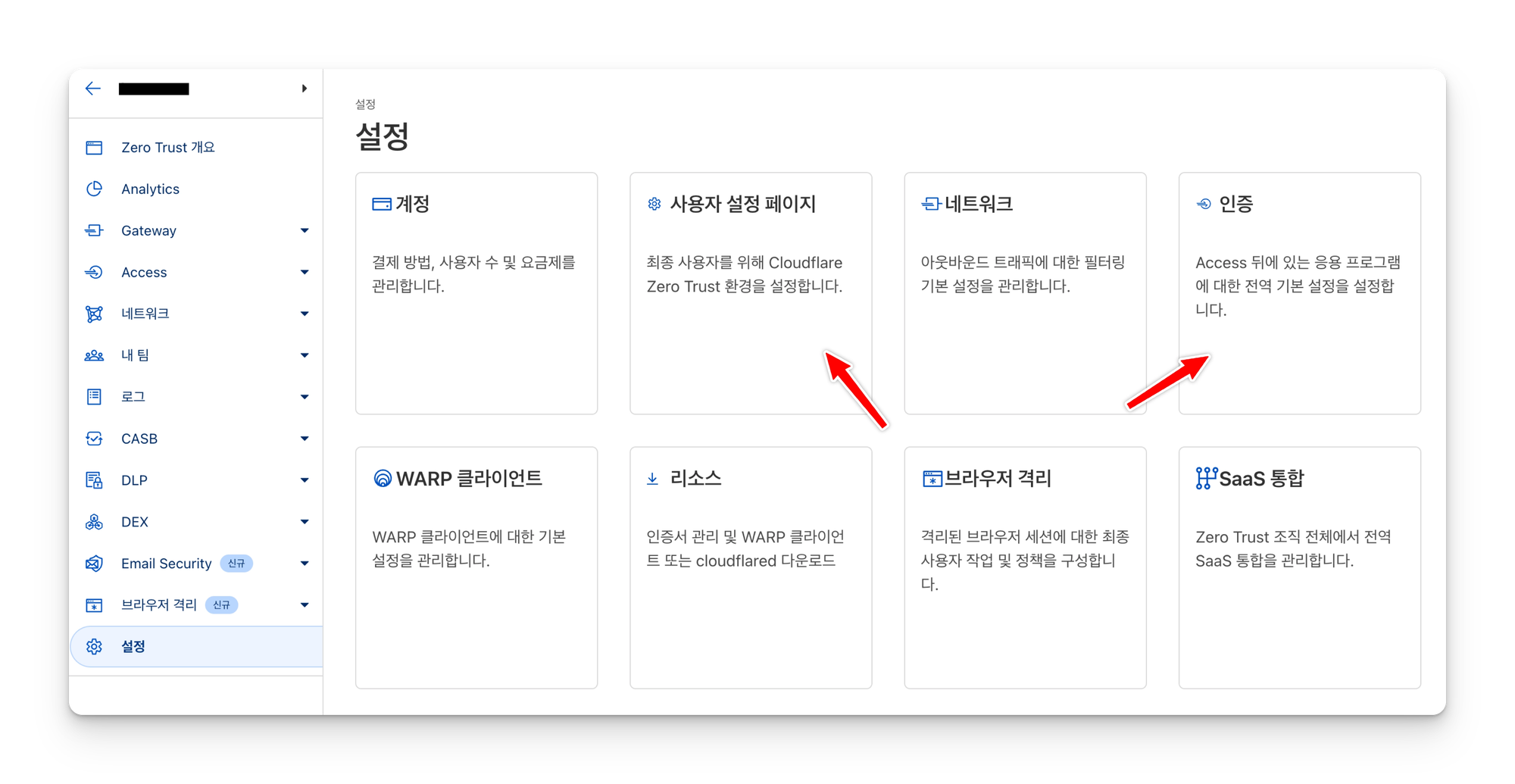Expand the Gateway submenu arrow

coord(305,231)
